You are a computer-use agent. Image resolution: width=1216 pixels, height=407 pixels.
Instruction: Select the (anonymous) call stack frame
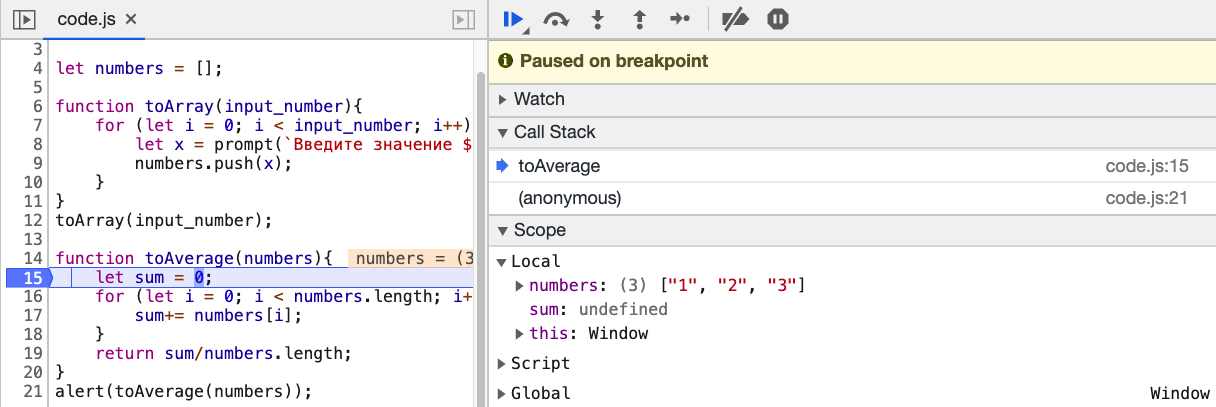click(852, 198)
